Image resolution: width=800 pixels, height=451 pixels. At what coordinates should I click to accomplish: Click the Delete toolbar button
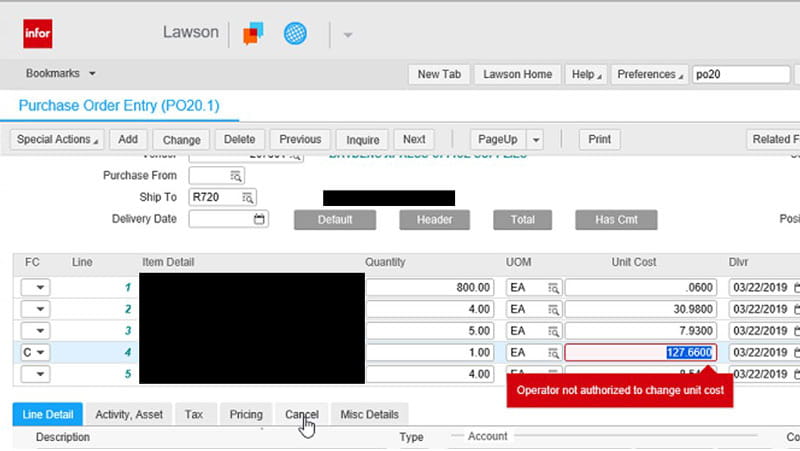point(239,139)
